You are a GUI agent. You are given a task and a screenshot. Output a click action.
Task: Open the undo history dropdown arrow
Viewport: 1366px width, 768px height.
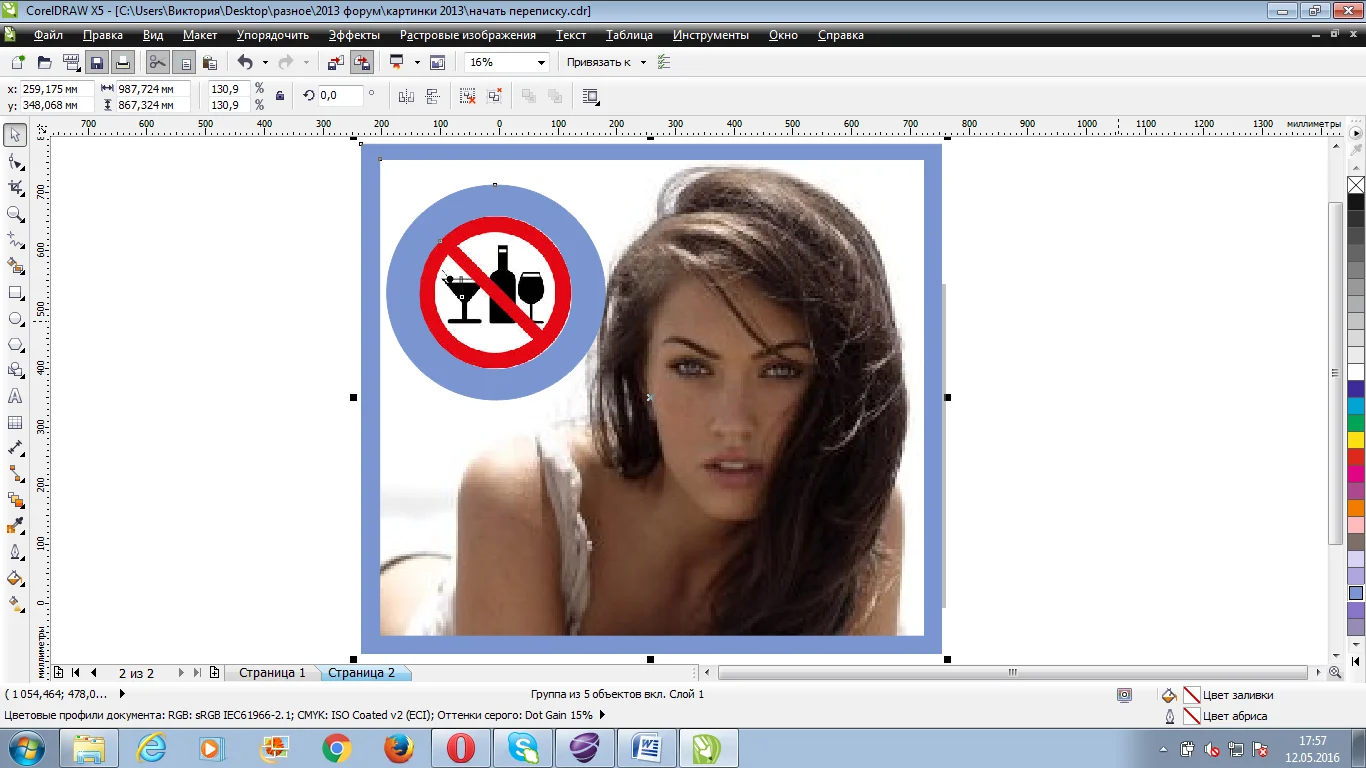[265, 62]
